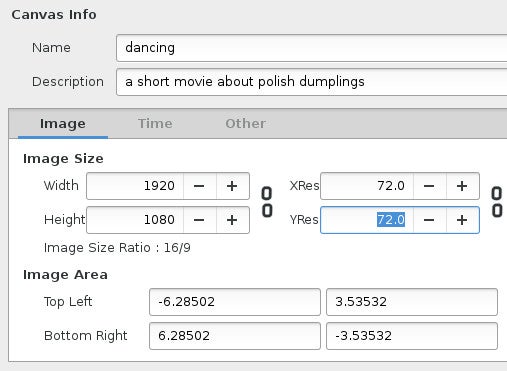Switch to the Other tab
The height and width of the screenshot is (371, 507).
(245, 124)
